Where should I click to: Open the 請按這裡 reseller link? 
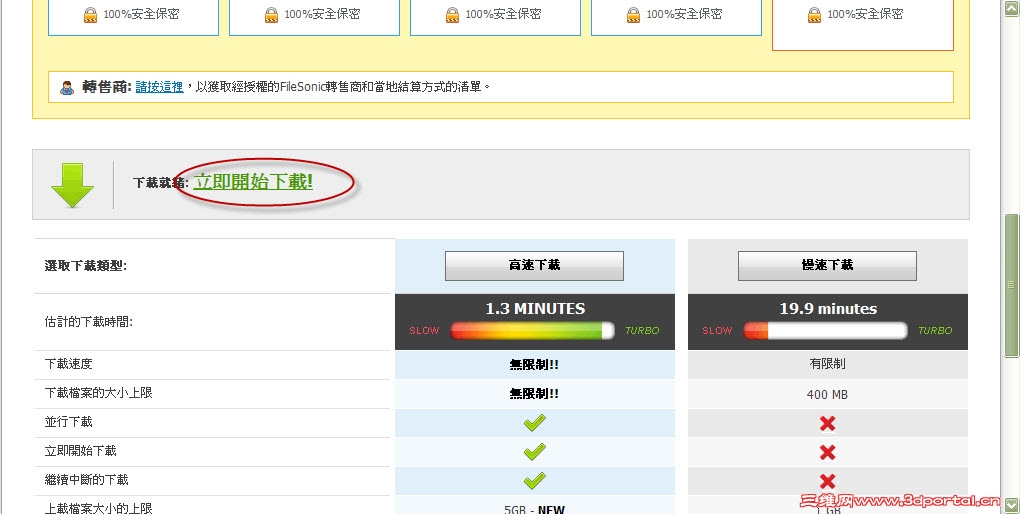tap(159, 87)
